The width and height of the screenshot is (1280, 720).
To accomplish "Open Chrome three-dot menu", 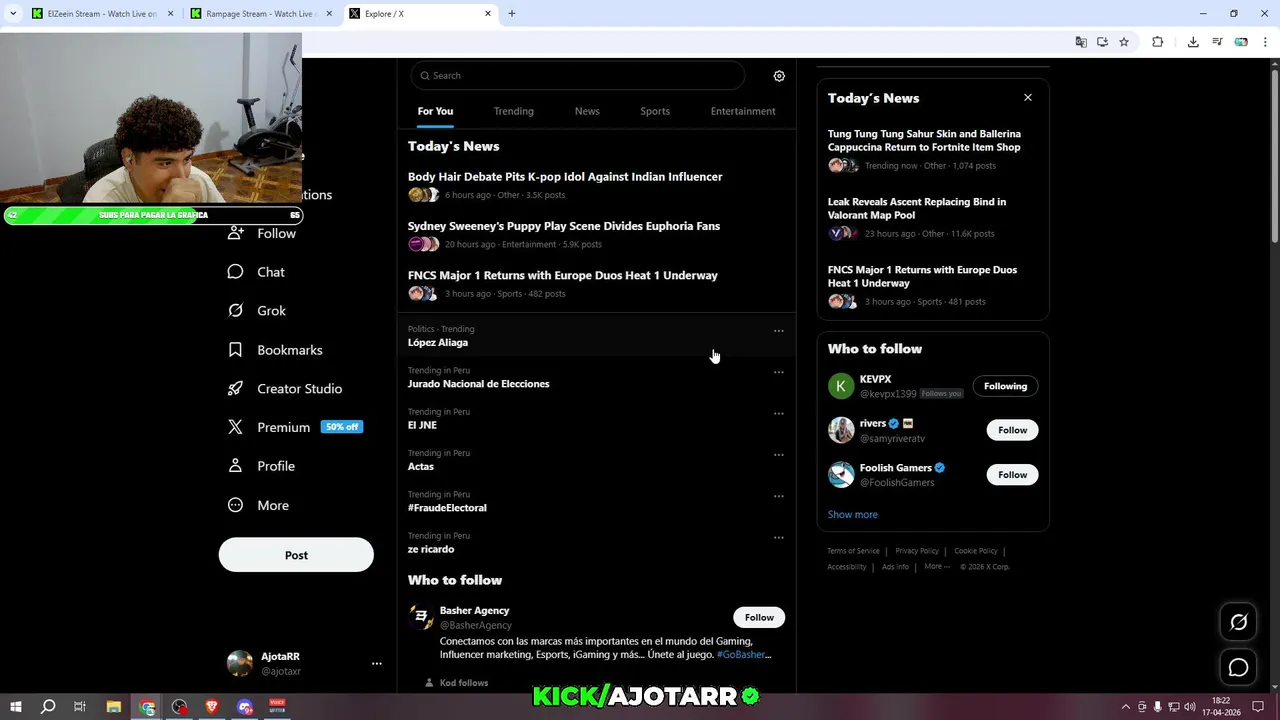I will 1266,42.
